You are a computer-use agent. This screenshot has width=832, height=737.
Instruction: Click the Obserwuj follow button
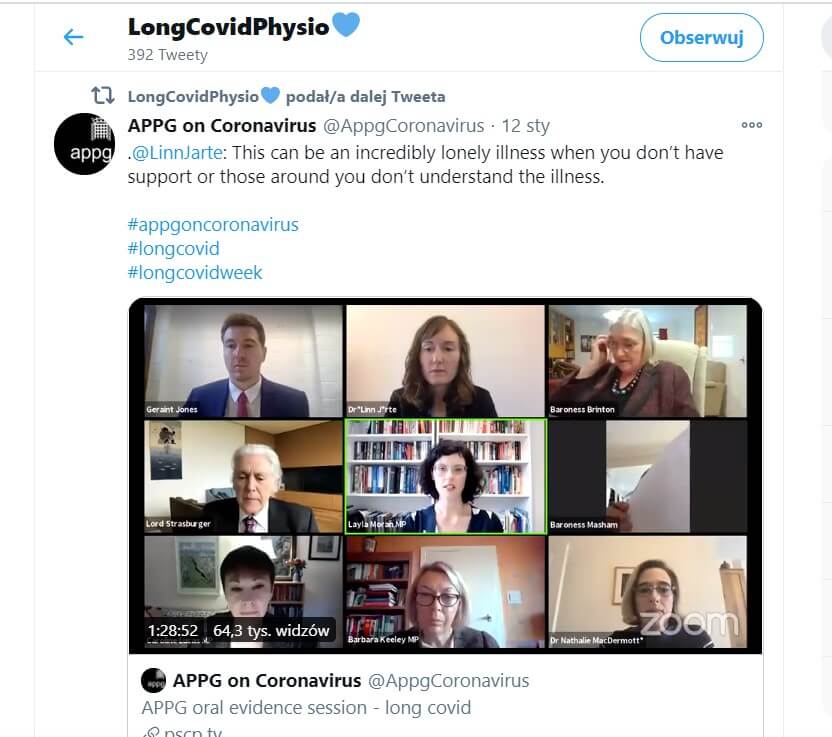coord(701,38)
